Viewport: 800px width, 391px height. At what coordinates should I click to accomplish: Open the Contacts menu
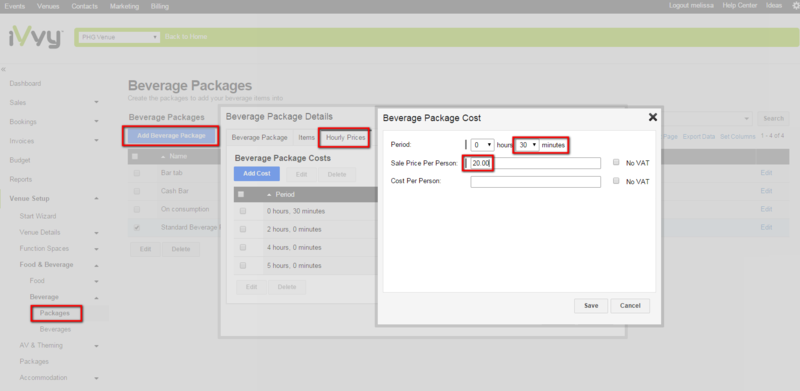click(x=84, y=7)
